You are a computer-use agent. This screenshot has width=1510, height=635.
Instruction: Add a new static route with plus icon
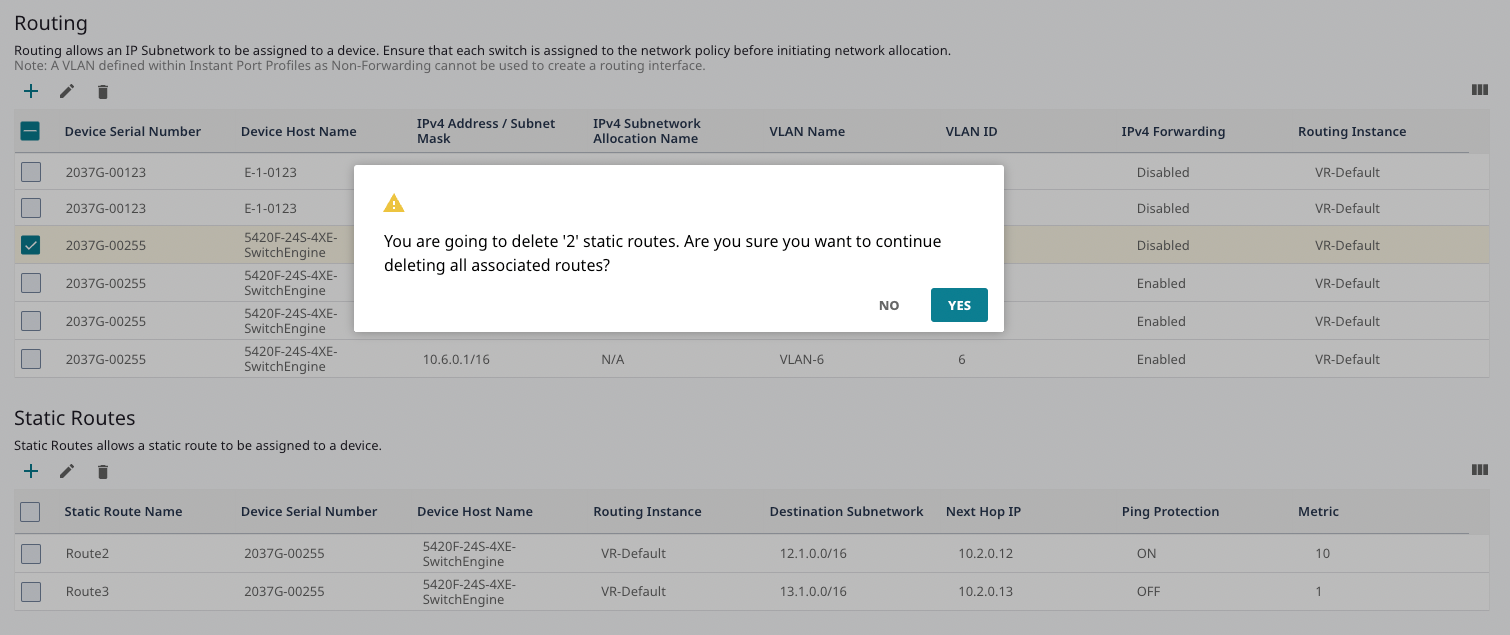(x=31, y=471)
